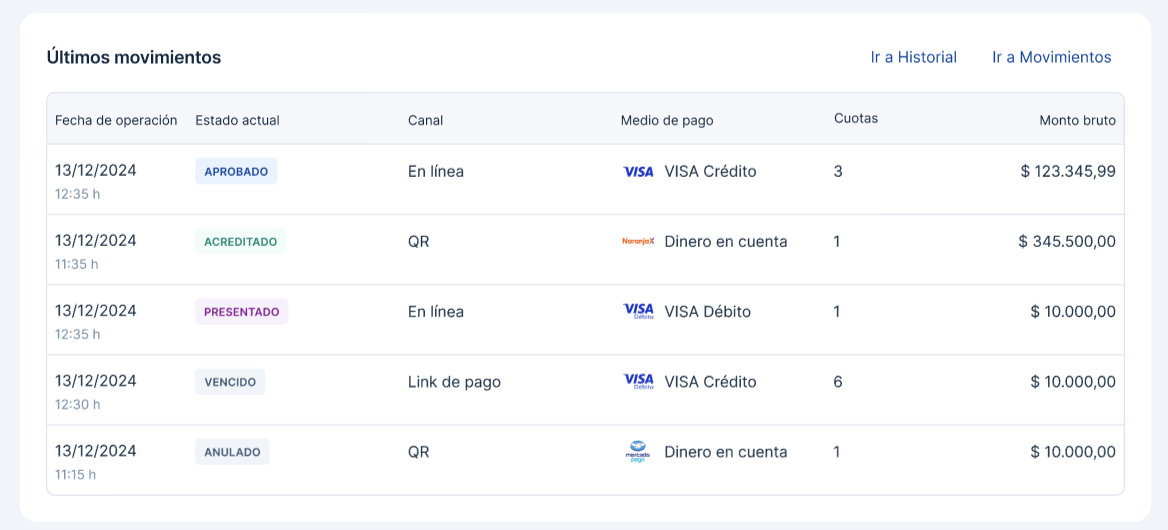The height and width of the screenshot is (530, 1168).
Task: Select the VENCIDO status badge
Action: (x=230, y=381)
